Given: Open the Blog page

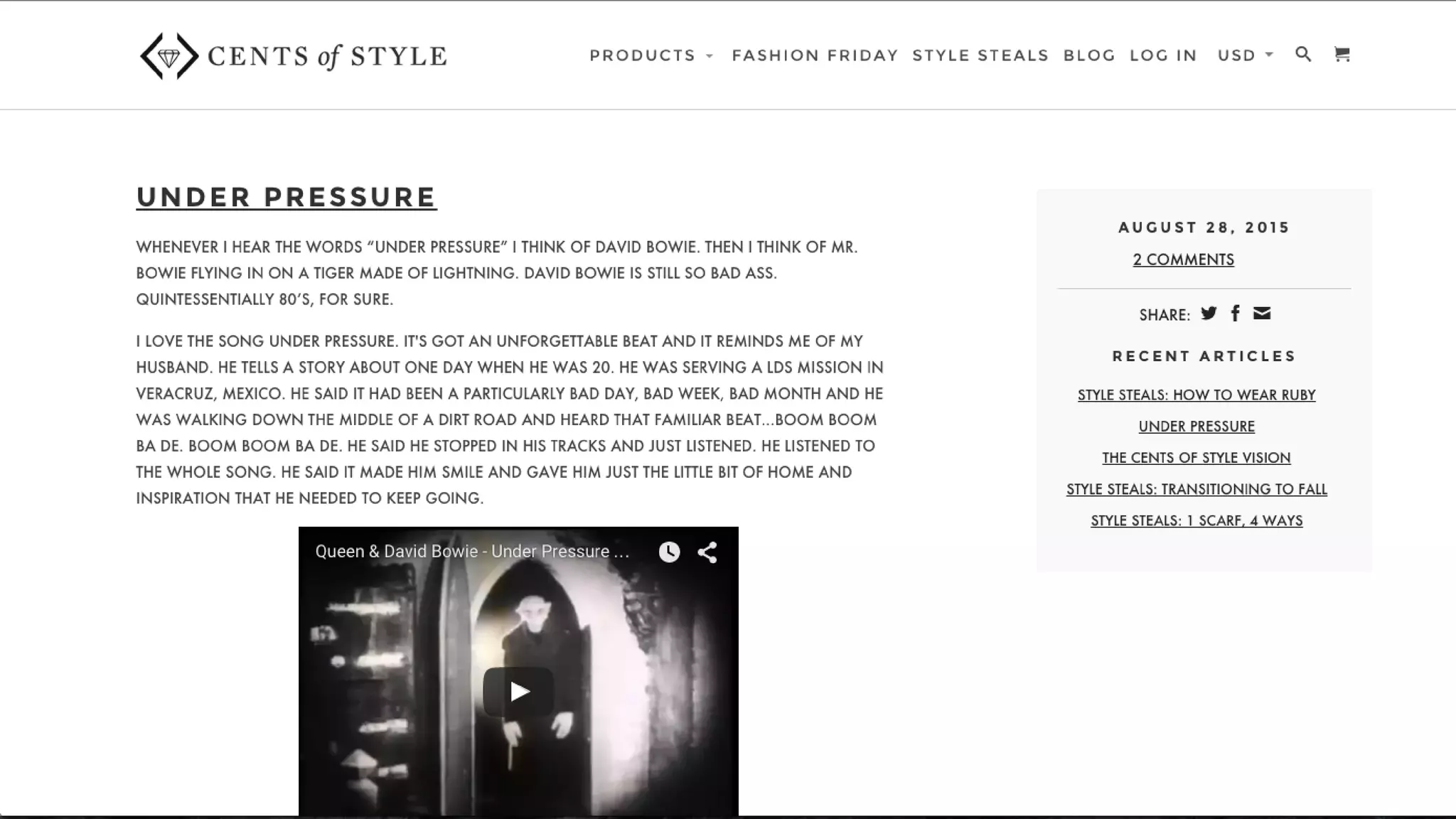Looking at the screenshot, I should pos(1089,55).
